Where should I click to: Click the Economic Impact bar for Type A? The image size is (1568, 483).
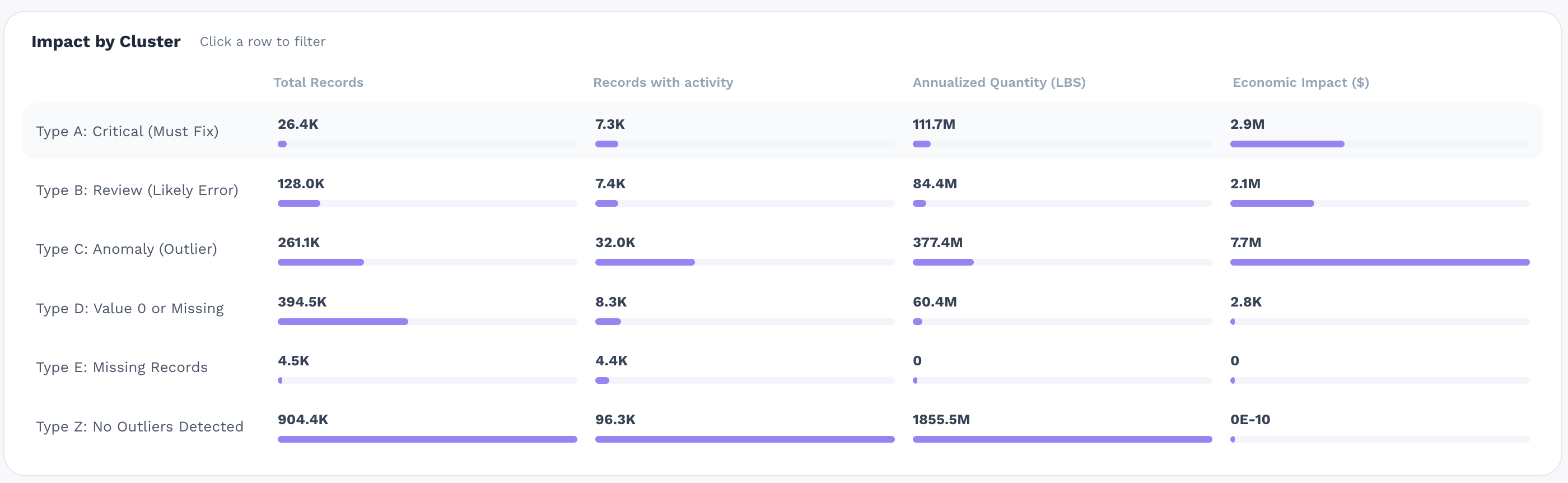[1286, 145]
